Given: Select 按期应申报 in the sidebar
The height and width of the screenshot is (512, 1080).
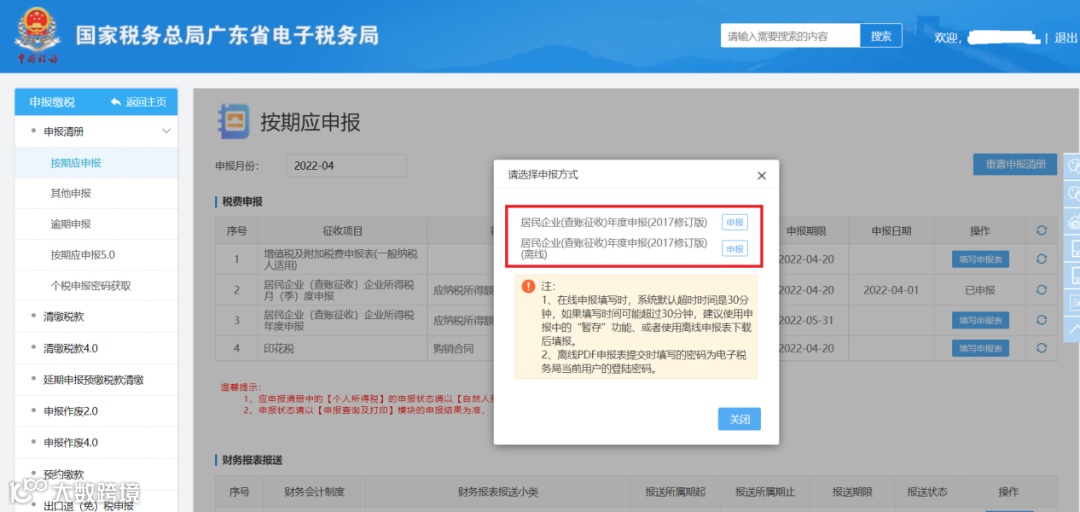Looking at the screenshot, I should pyautogui.click(x=76, y=163).
